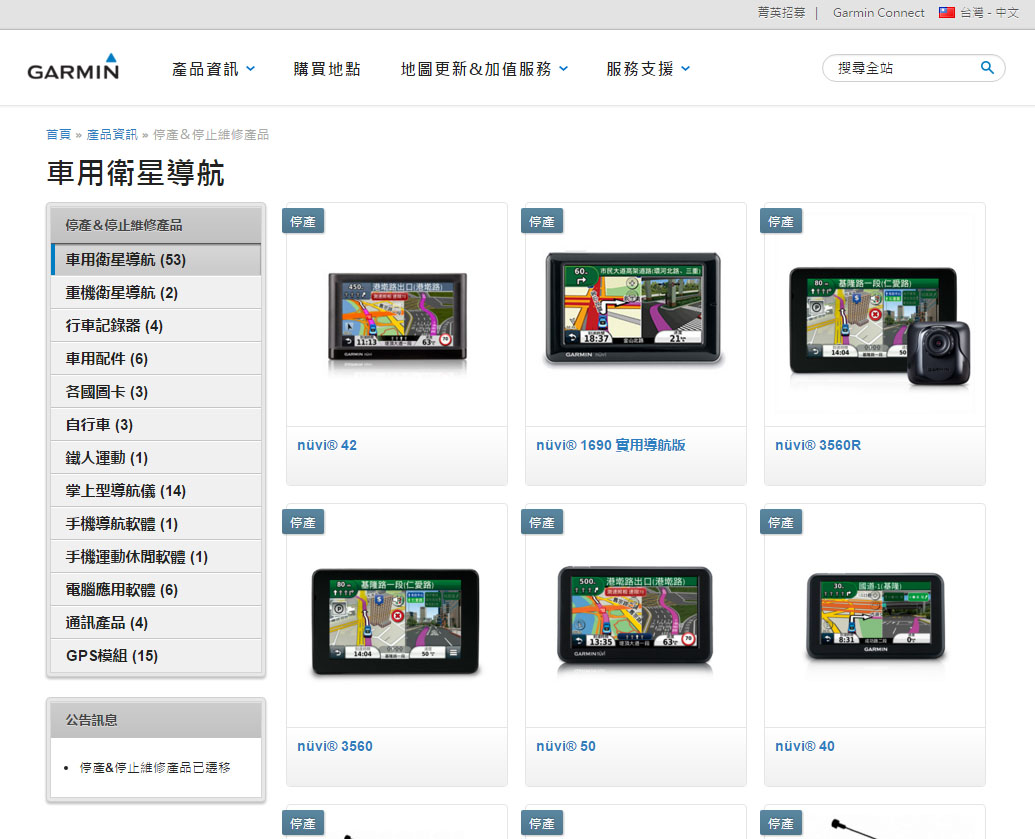
Task: Open the nüvi 42 product image
Action: click(397, 318)
